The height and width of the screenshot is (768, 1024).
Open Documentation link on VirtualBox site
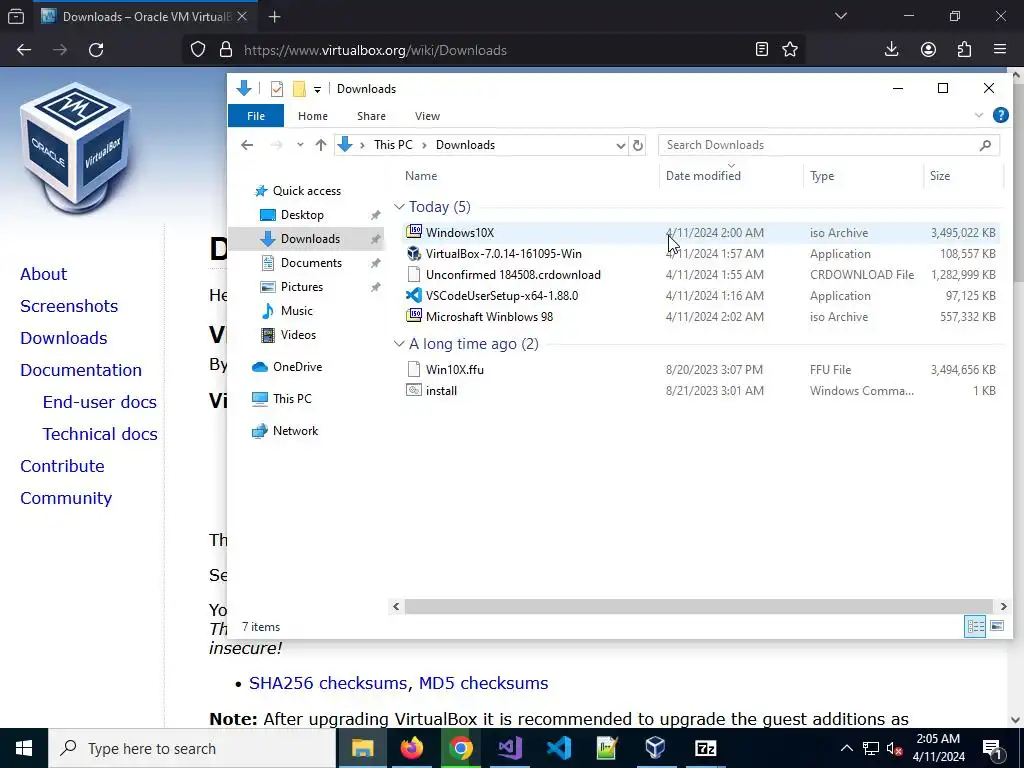(x=81, y=370)
